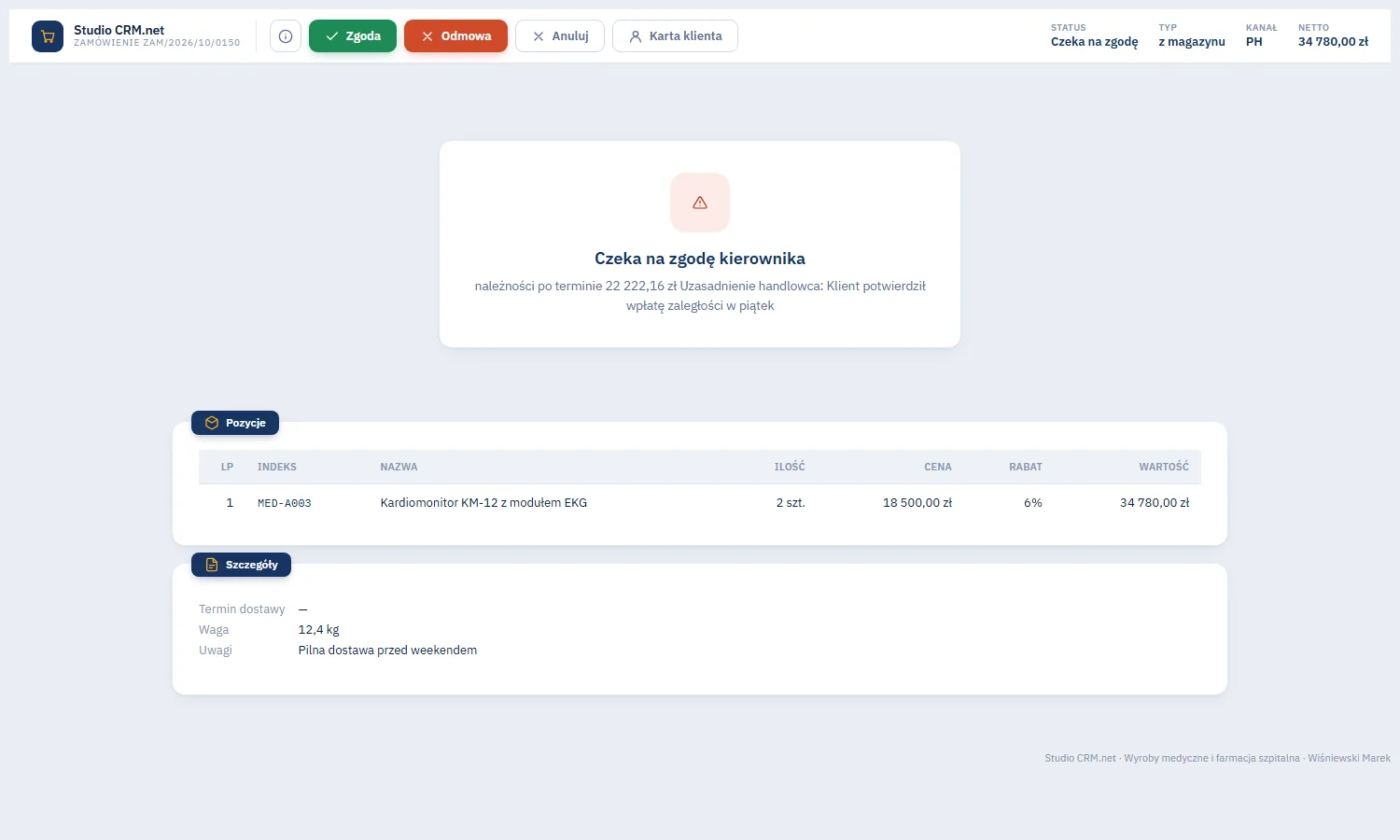Image resolution: width=1400 pixels, height=840 pixels.
Task: Click channel value PH
Action: tap(1254, 42)
